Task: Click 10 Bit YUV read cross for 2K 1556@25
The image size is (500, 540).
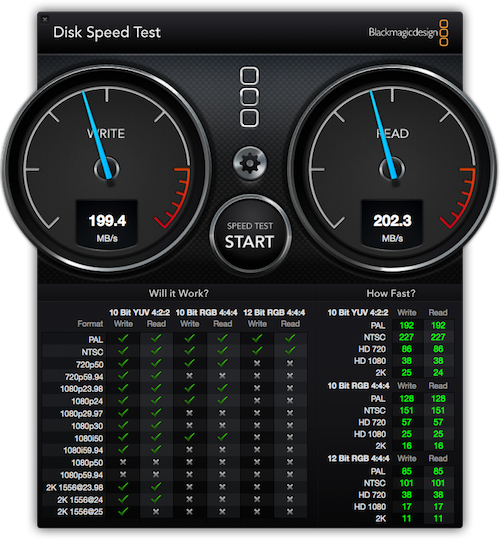Action: [156, 512]
